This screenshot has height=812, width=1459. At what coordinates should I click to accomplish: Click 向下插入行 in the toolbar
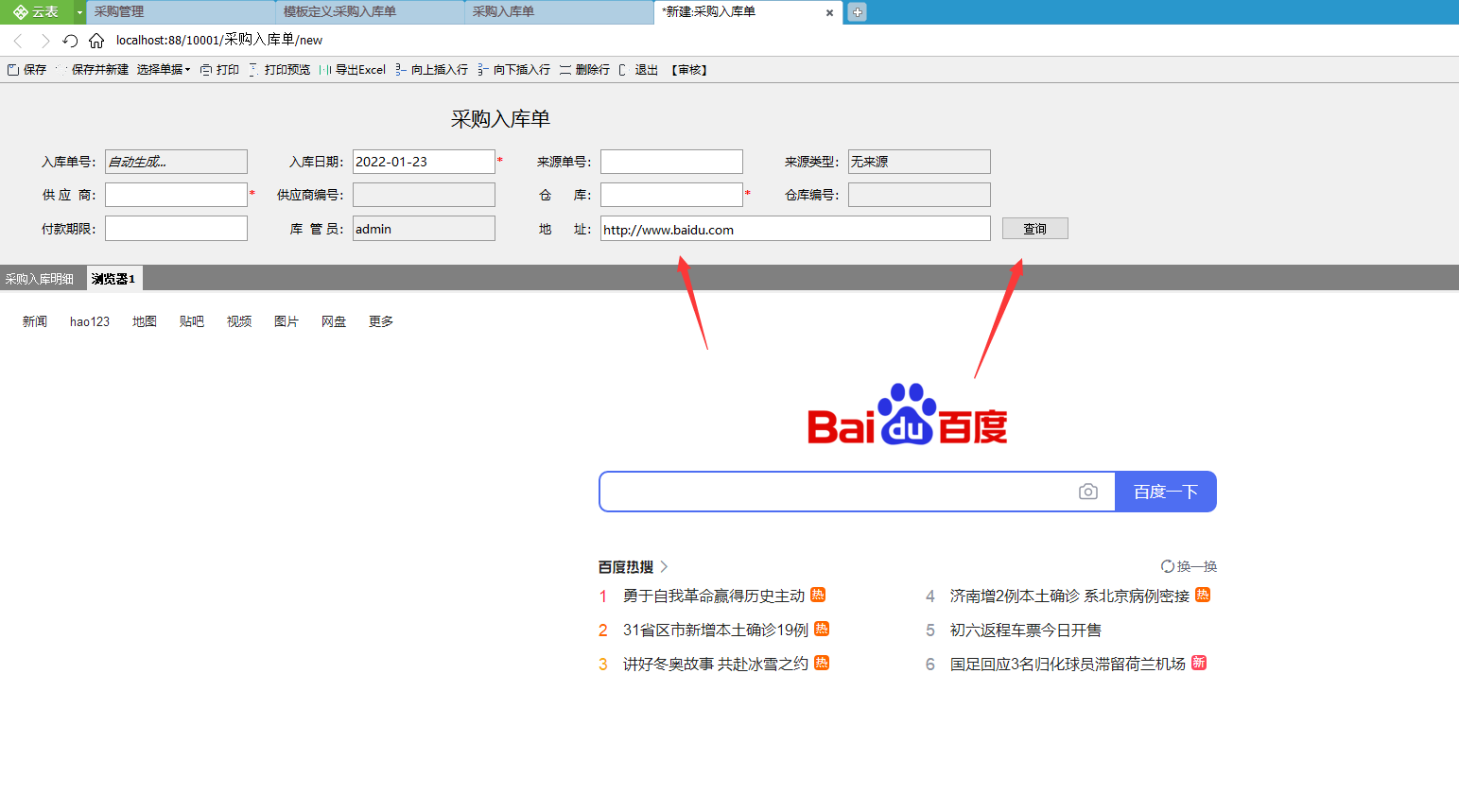513,70
